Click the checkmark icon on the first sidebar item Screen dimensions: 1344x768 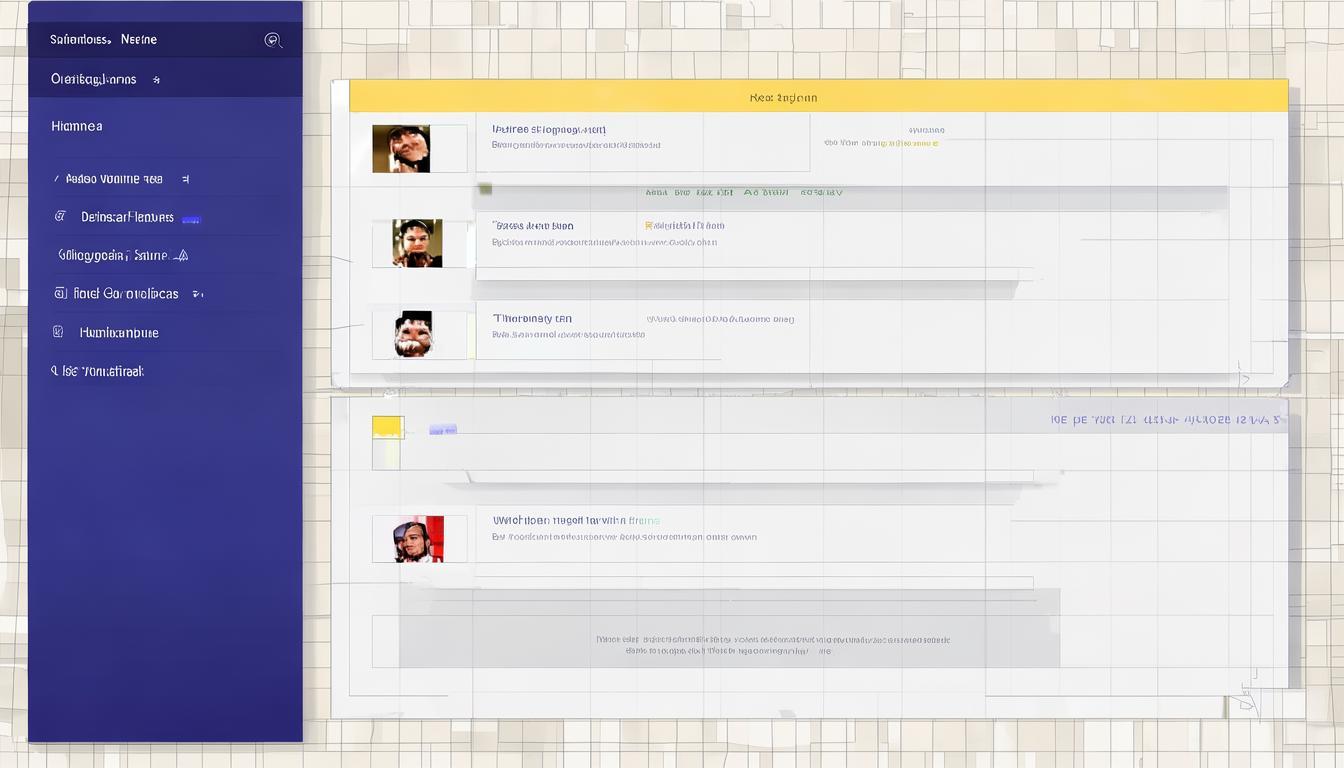56,179
